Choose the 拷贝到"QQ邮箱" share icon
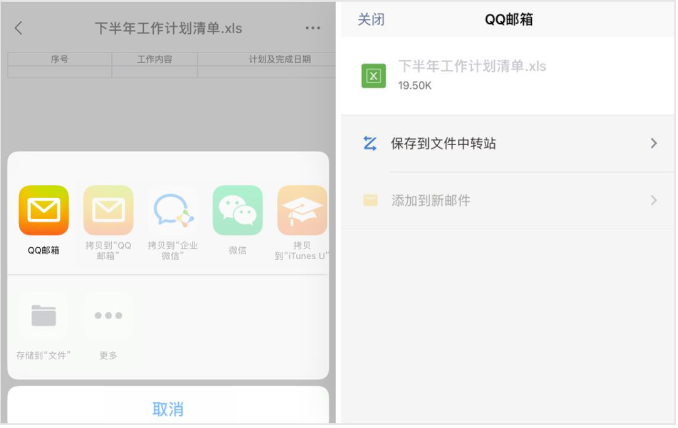The image size is (678, 428). (x=108, y=210)
